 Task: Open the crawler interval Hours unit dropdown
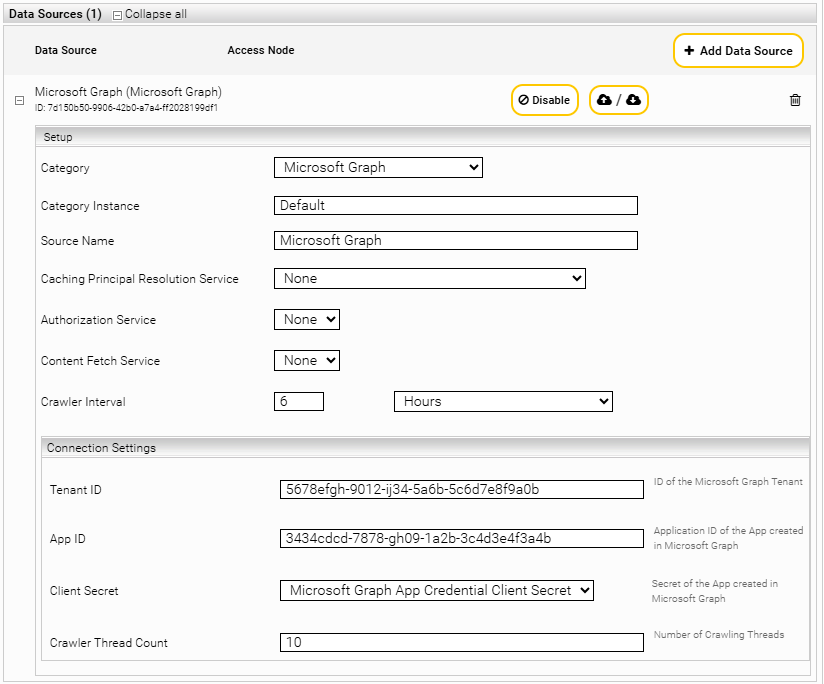[502, 401]
